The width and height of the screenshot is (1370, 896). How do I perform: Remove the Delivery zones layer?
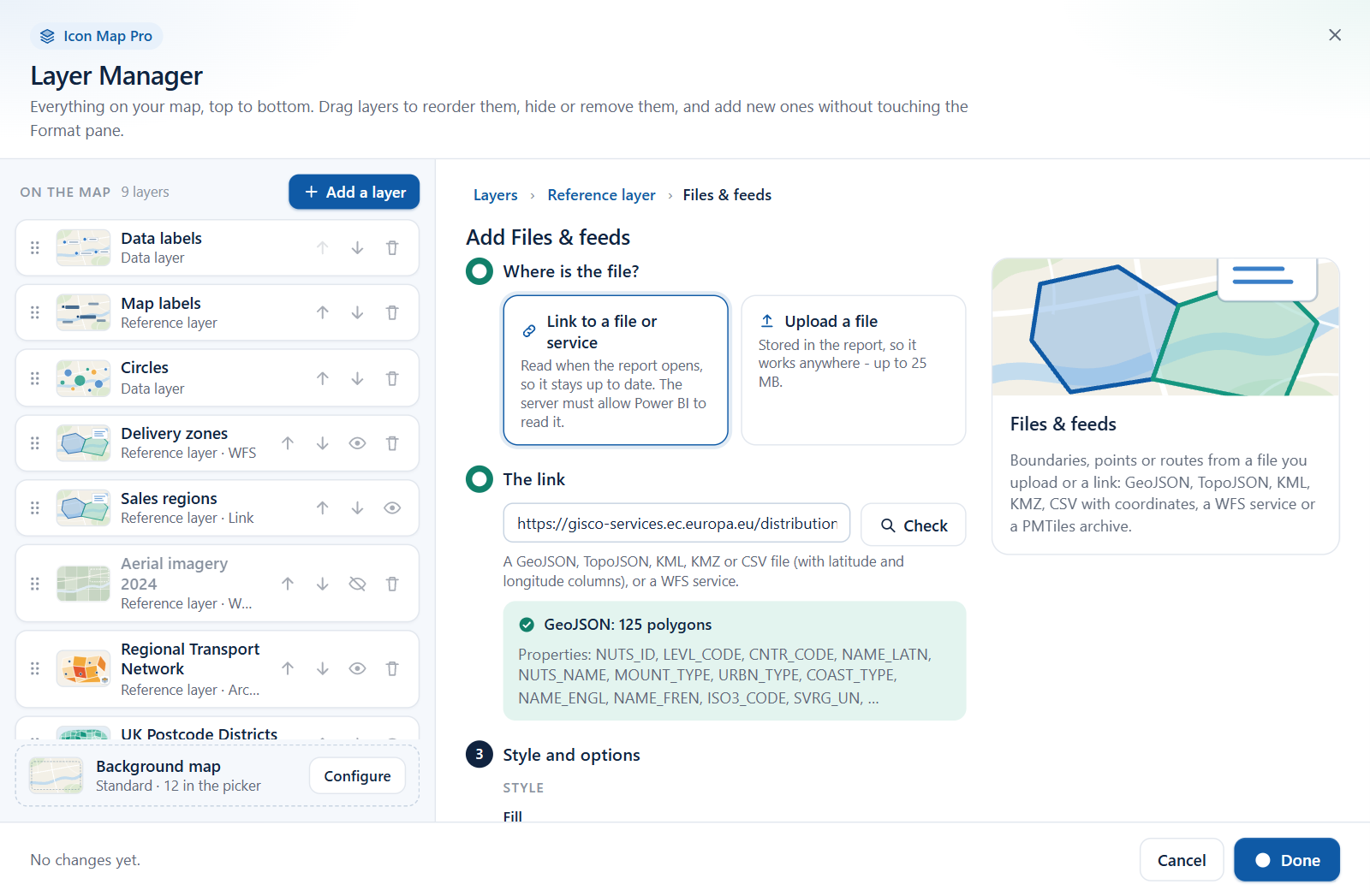tap(392, 443)
